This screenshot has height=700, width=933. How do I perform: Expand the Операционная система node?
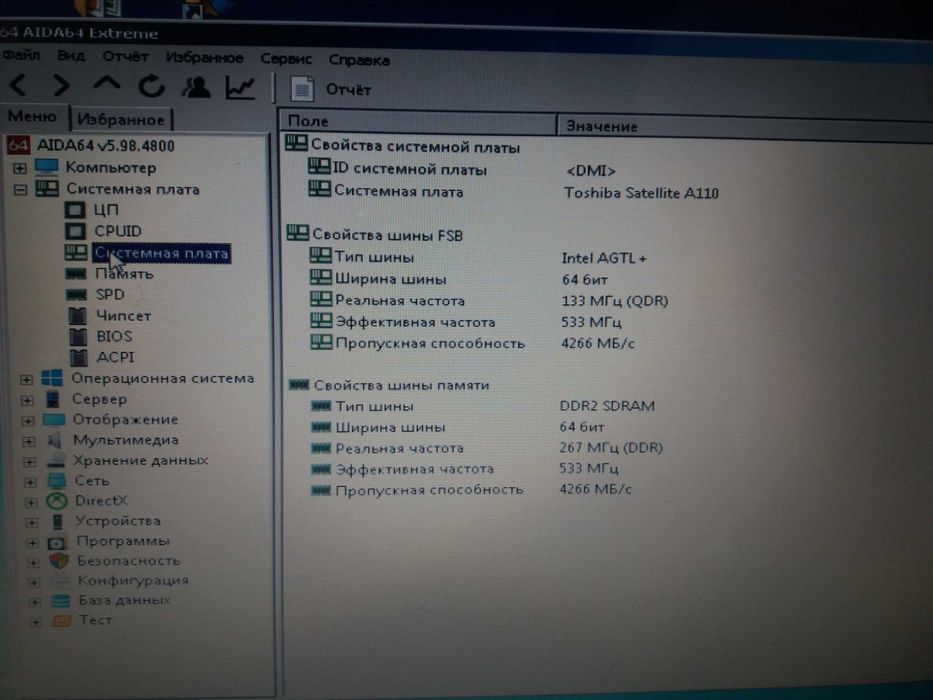pyautogui.click(x=26, y=379)
